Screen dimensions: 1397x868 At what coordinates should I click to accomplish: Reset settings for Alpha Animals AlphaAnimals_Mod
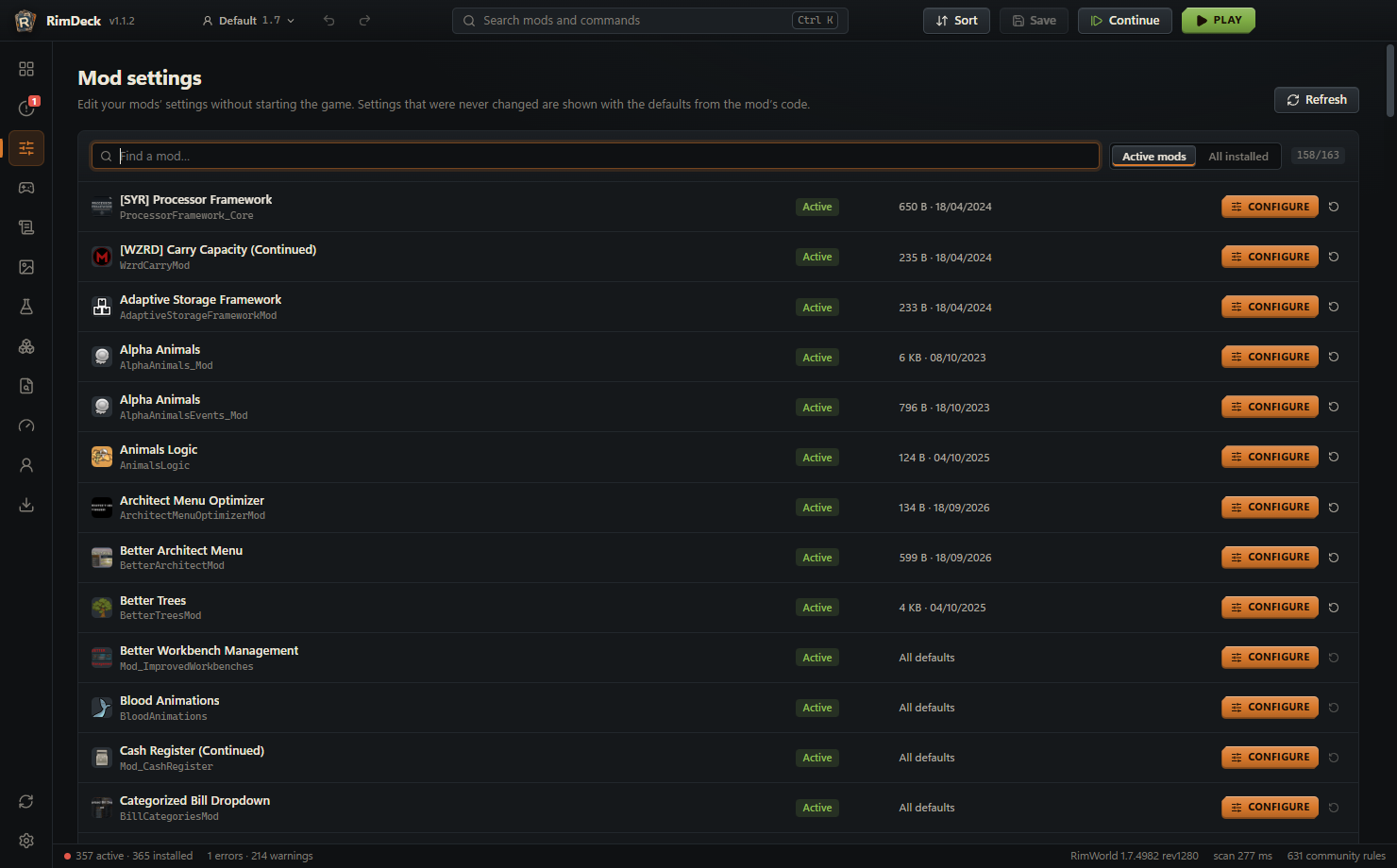[x=1334, y=357]
